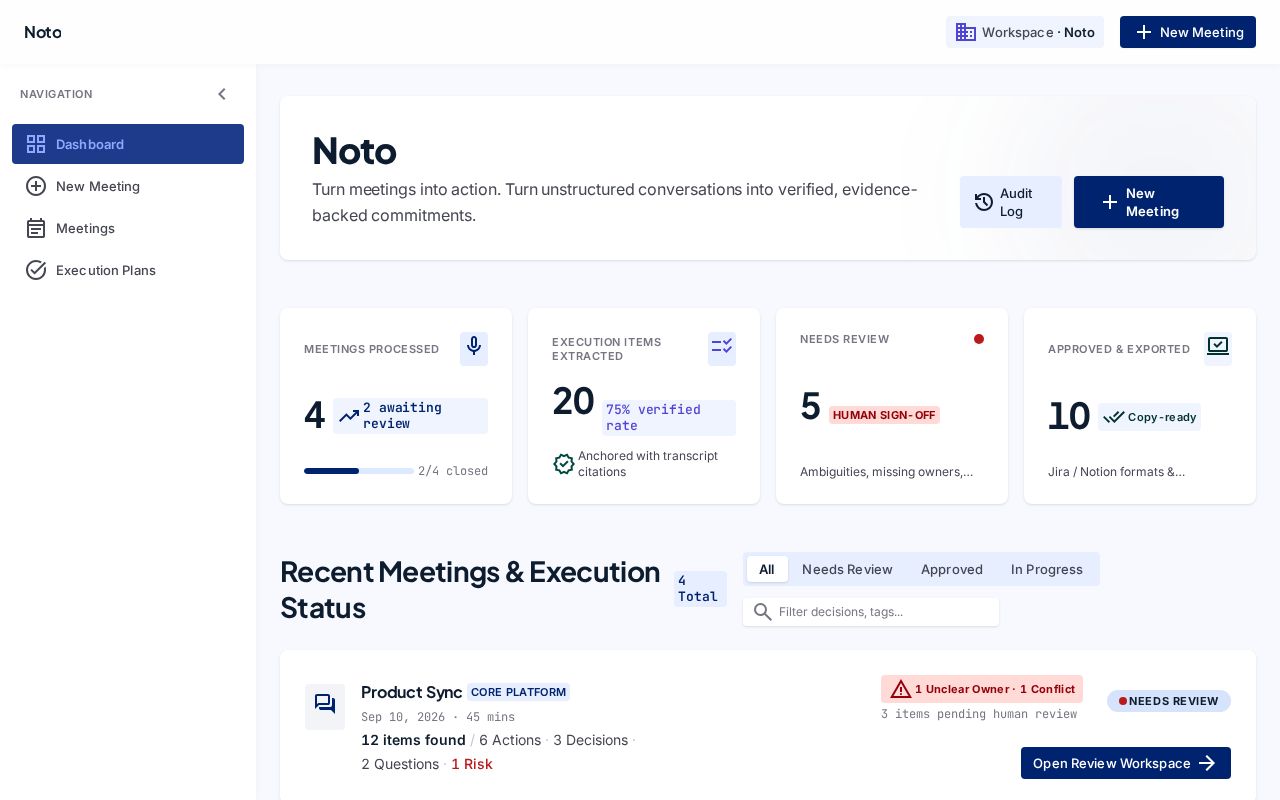Click the plus-circle icon beside sidebar New Meeting
Screen dimensions: 1280x800
(36, 186)
